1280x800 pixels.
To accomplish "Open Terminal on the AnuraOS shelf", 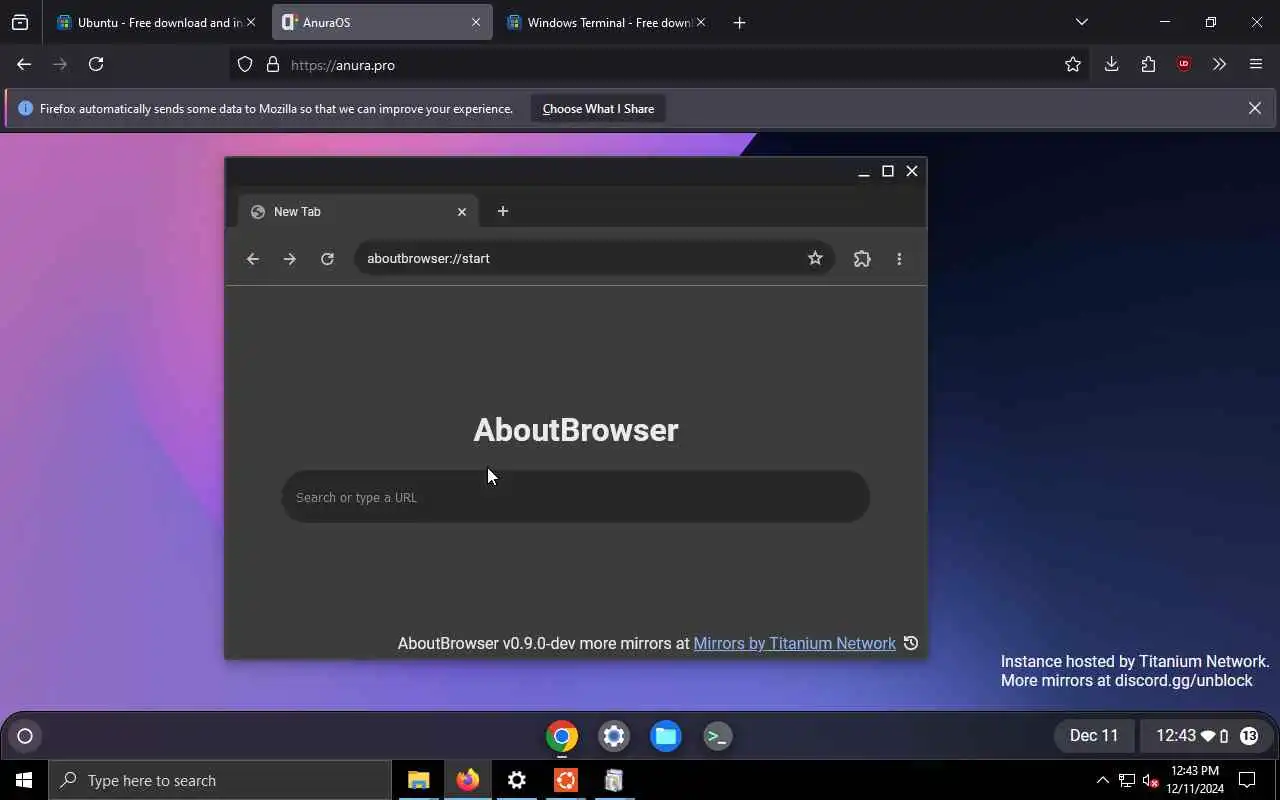I will pyautogui.click(x=718, y=737).
